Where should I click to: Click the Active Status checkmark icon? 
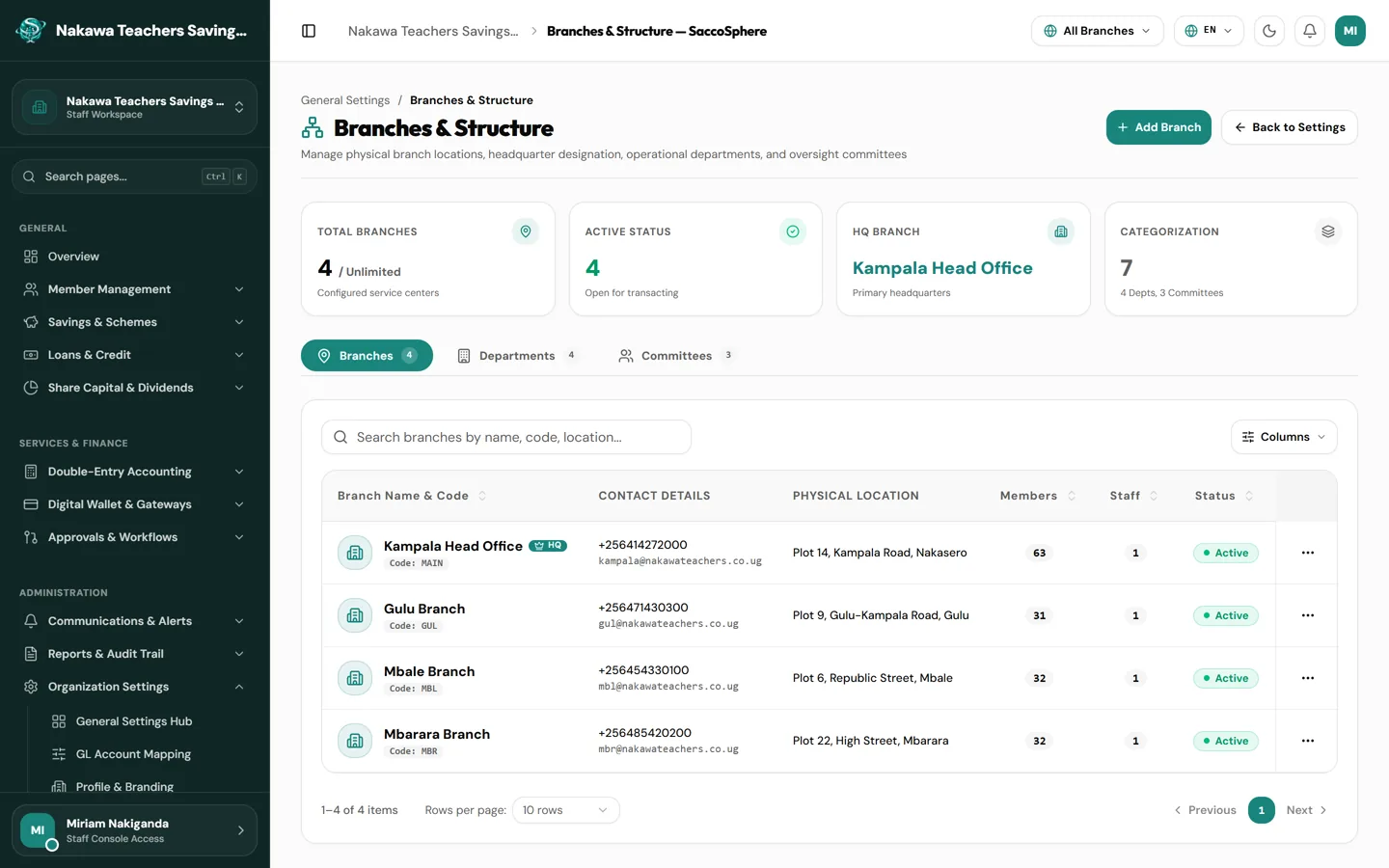click(793, 231)
